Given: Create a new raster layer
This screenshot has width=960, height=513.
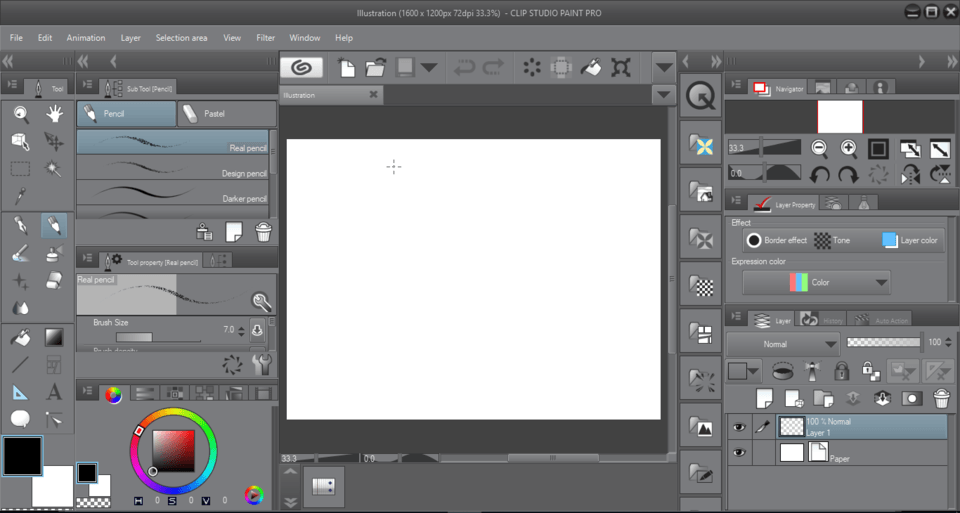Looking at the screenshot, I should (764, 399).
